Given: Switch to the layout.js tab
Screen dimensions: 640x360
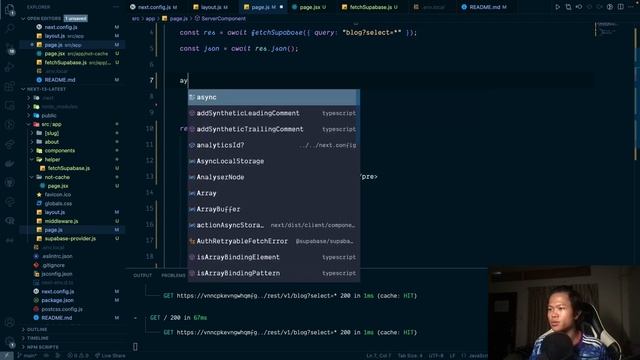Looking at the screenshot, I should point(211,7).
